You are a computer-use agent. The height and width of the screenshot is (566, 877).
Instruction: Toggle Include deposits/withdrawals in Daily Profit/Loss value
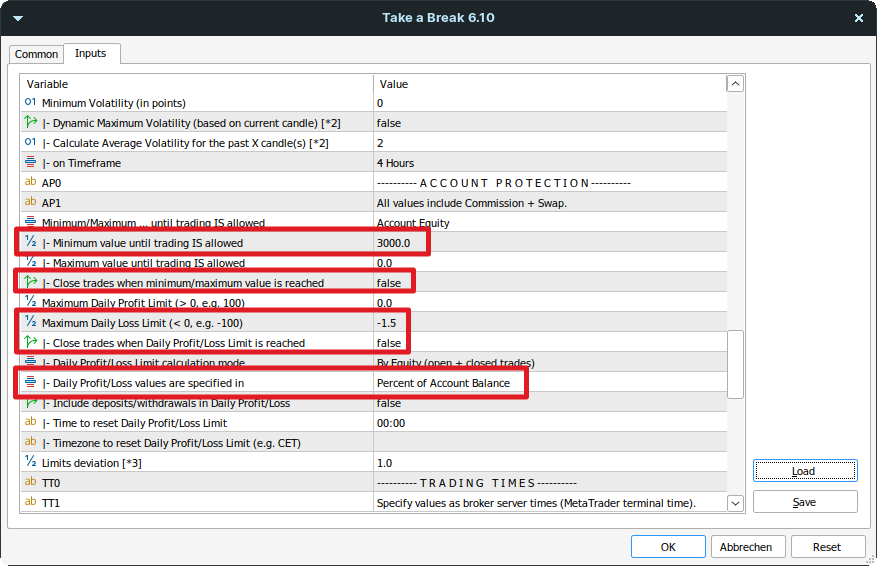[389, 403]
